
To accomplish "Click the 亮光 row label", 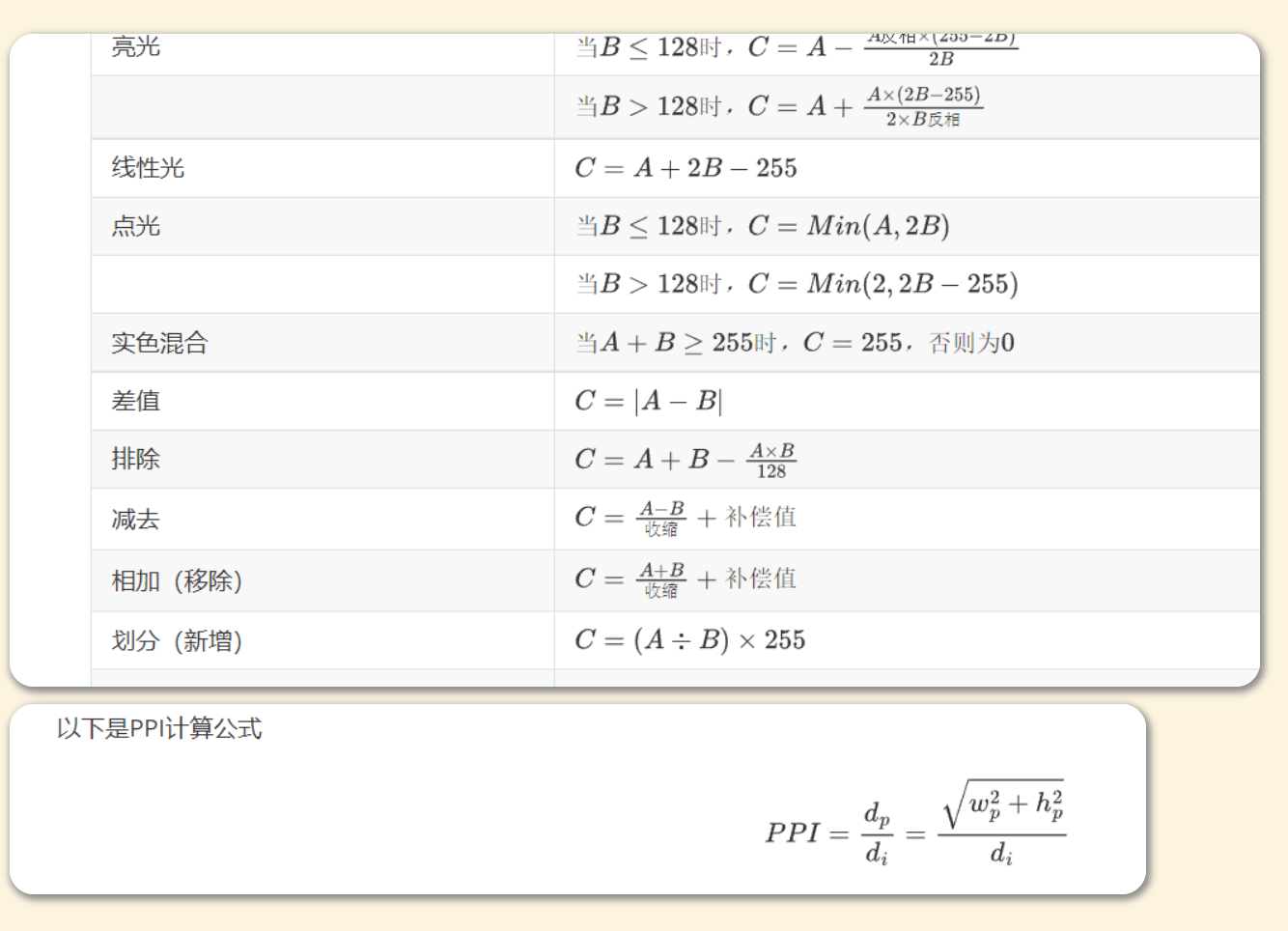I will (x=136, y=47).
